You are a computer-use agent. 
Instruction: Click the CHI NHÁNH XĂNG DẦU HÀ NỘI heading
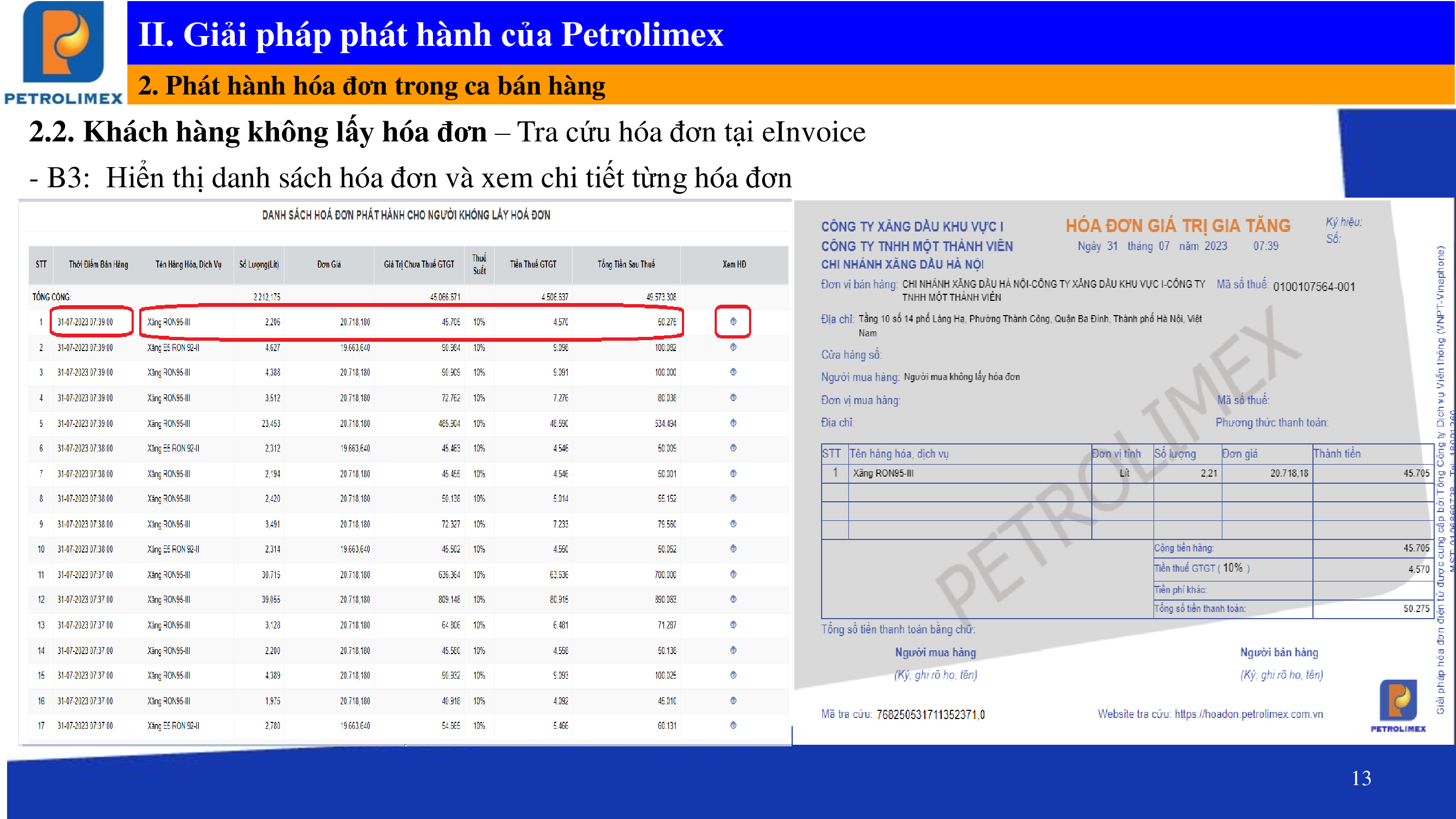[902, 264]
